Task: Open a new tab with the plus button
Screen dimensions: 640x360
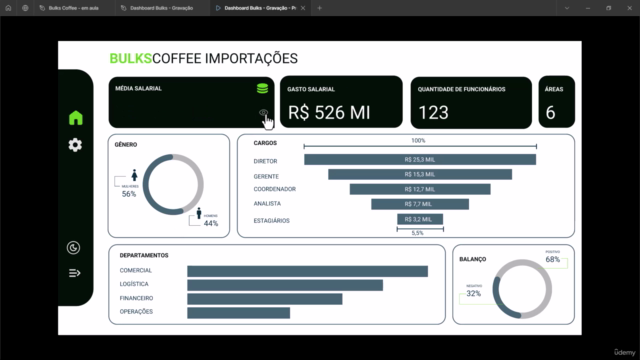Action: pyautogui.click(x=320, y=8)
